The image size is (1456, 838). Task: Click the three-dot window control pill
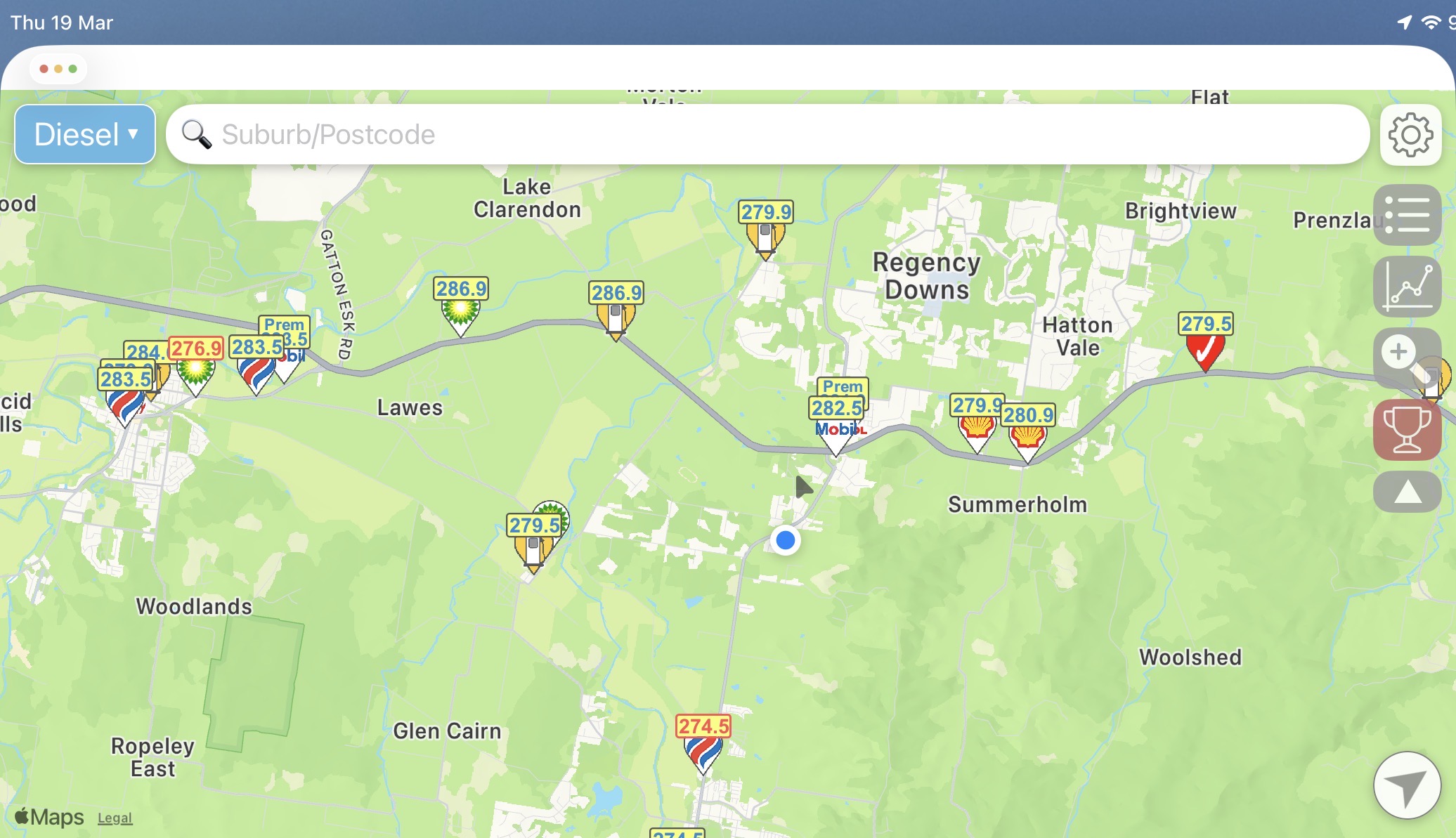point(58,69)
